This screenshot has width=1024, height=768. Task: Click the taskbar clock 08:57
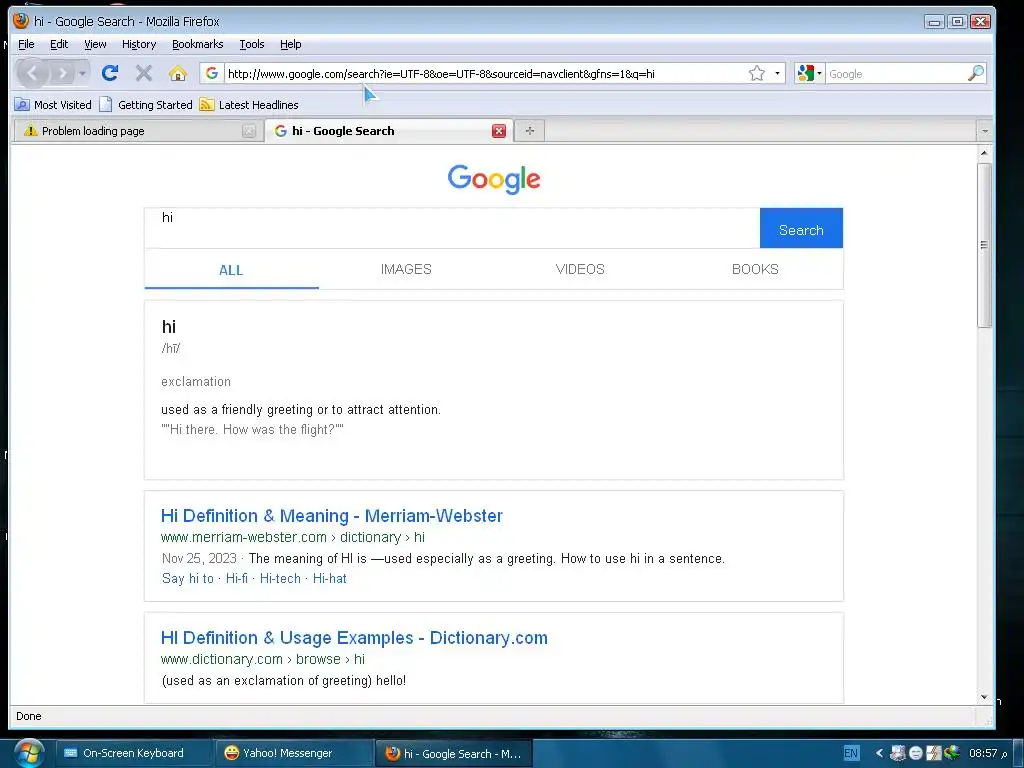click(x=988, y=753)
